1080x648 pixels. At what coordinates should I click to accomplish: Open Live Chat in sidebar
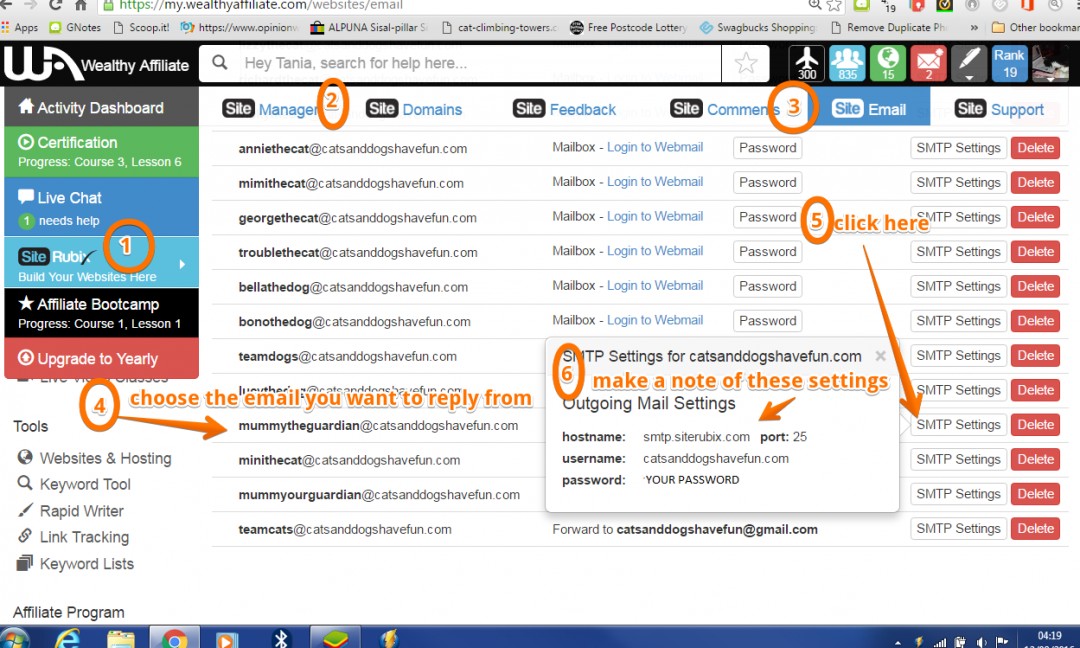[101, 207]
